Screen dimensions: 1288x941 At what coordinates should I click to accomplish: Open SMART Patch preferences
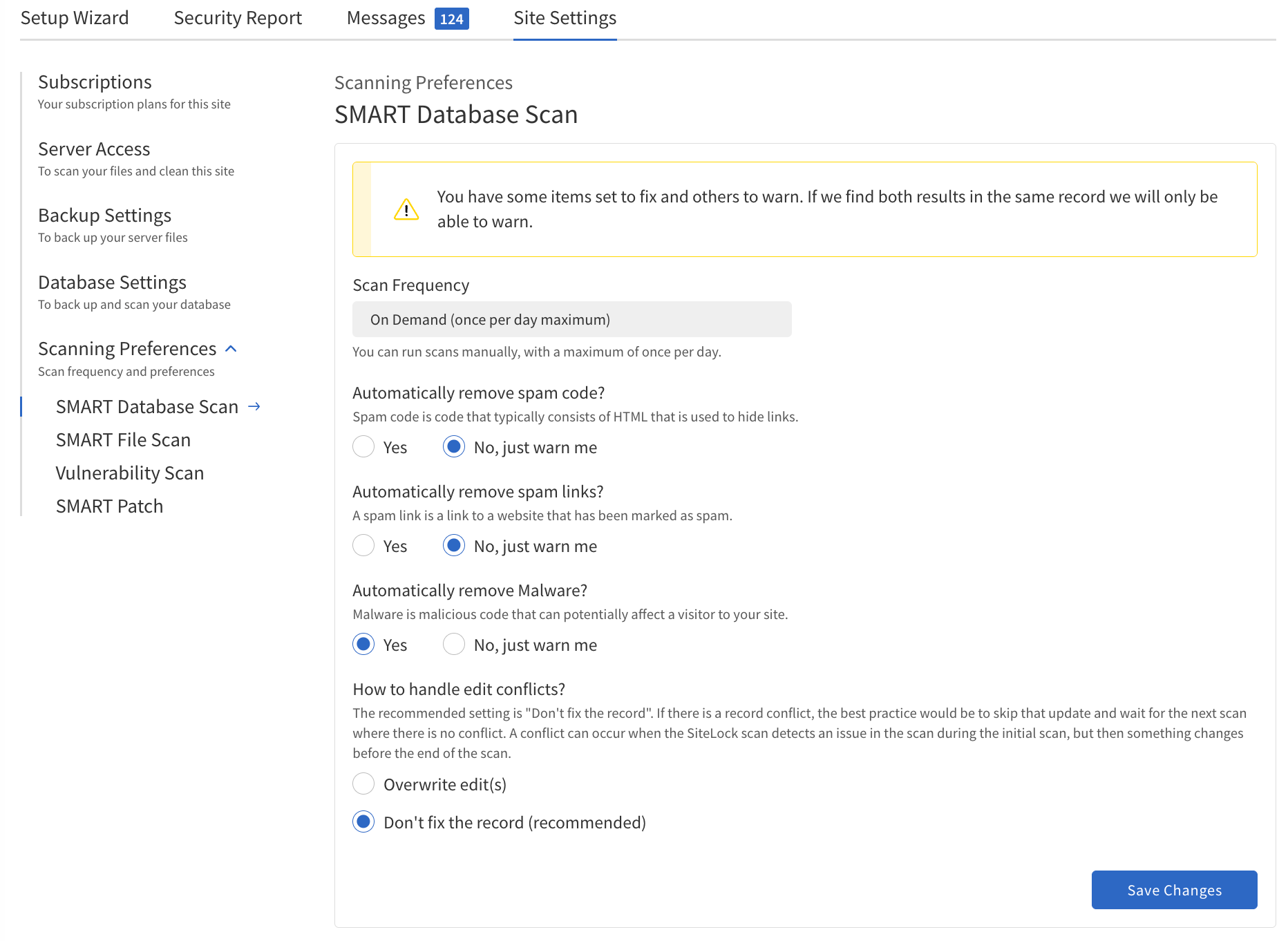pyautogui.click(x=109, y=506)
